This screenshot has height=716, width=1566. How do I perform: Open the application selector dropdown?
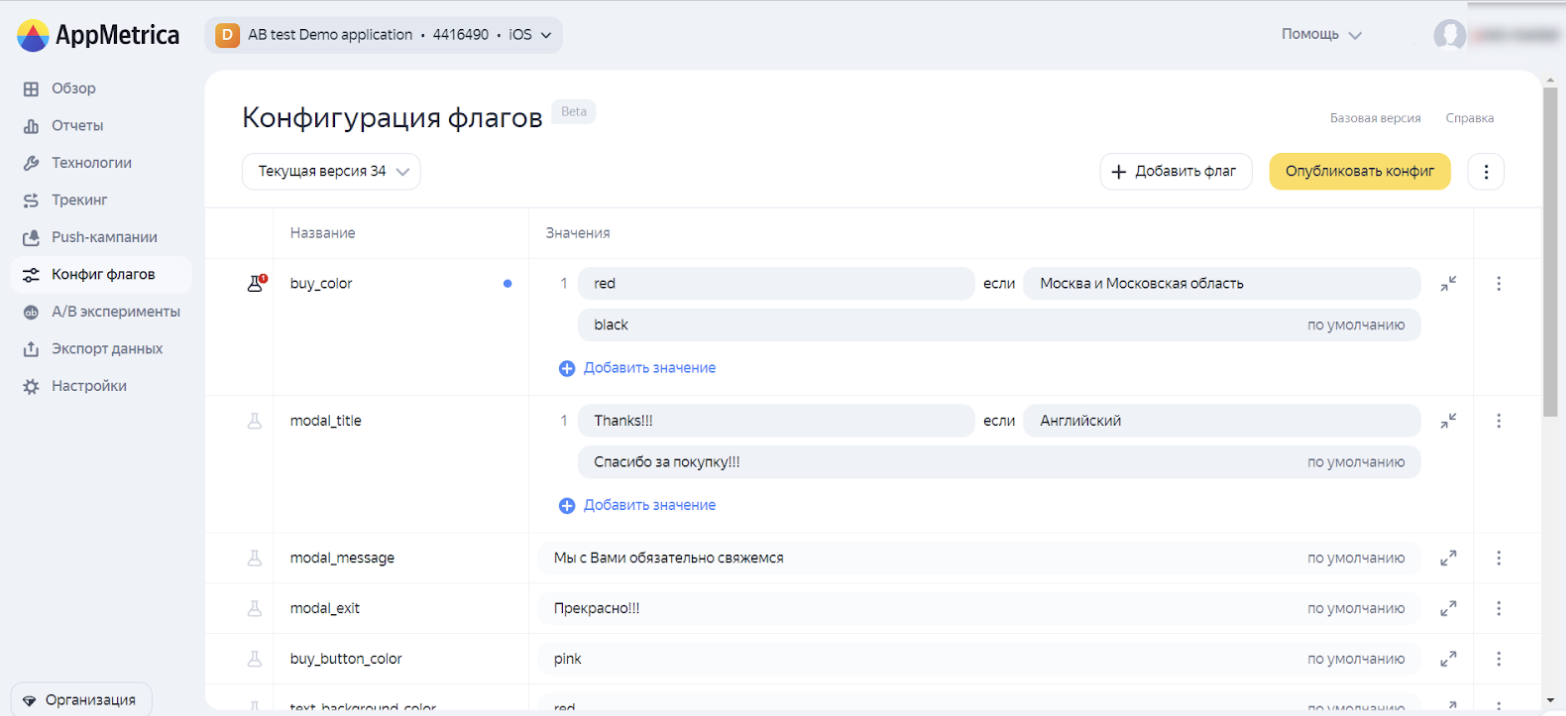pos(384,35)
